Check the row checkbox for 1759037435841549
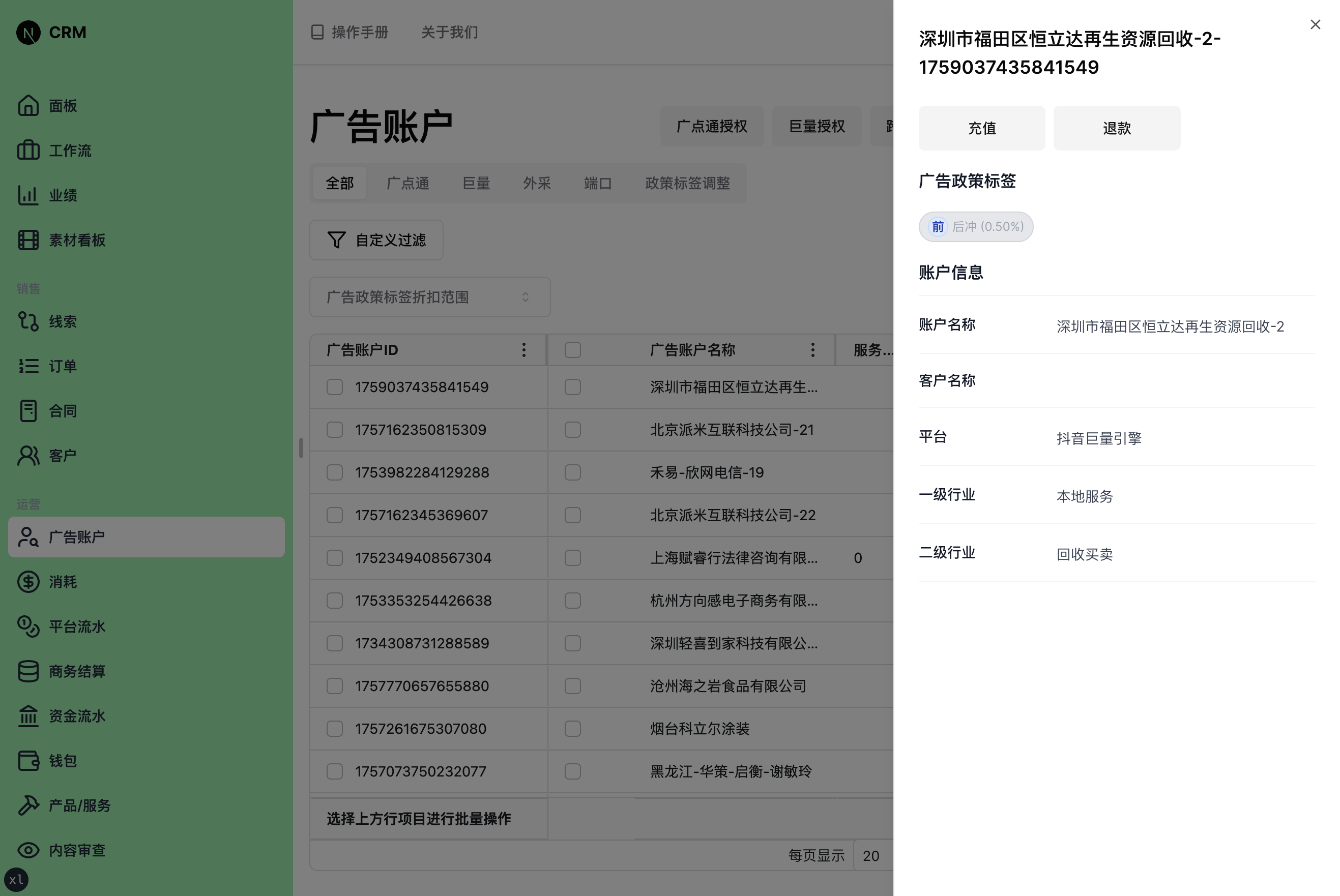The width and height of the screenshot is (1340, 896). coord(334,387)
